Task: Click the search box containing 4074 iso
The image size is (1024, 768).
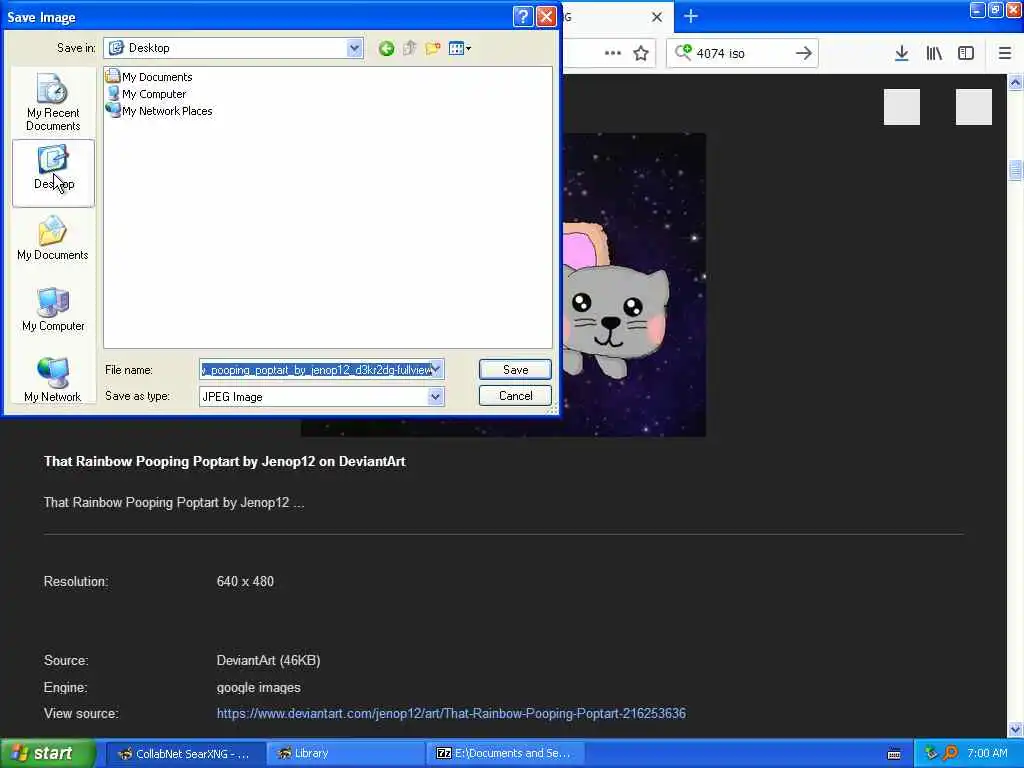Action: coord(743,54)
